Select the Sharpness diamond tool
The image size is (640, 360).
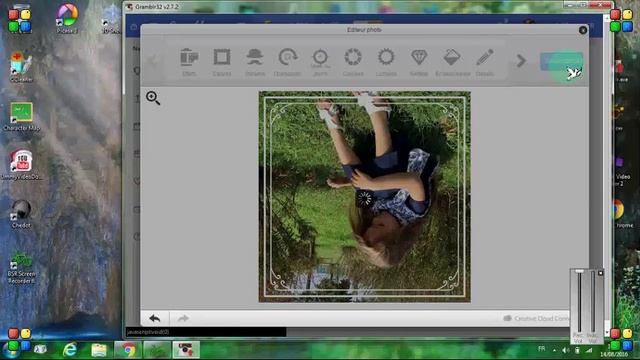click(419, 62)
